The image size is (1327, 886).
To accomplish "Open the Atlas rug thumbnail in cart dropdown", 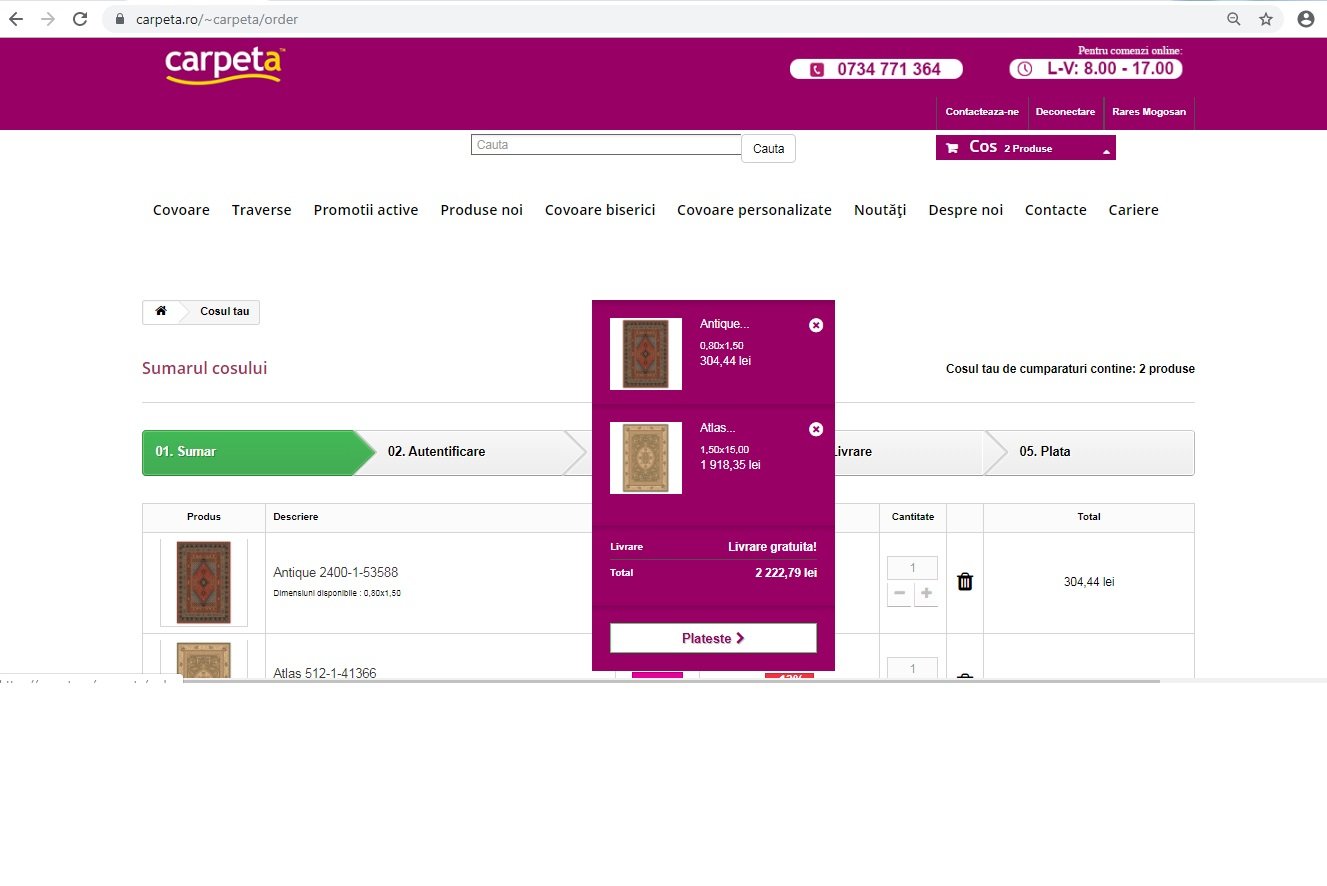I will (646, 458).
